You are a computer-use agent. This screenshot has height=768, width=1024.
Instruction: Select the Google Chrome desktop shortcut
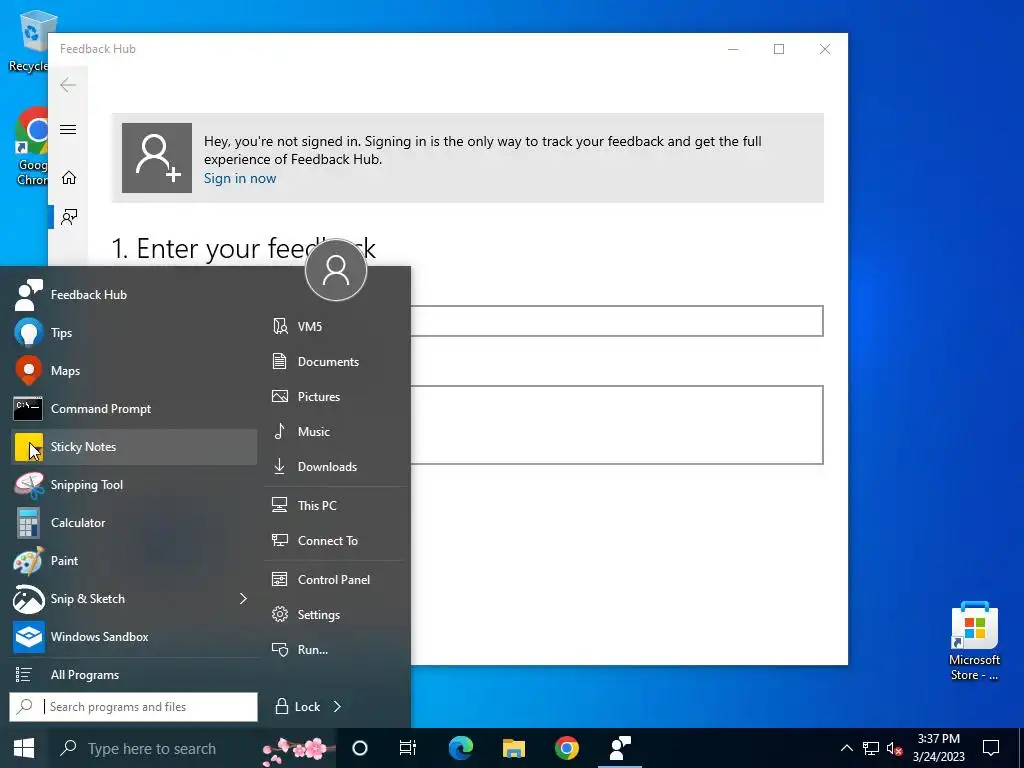click(x=31, y=146)
